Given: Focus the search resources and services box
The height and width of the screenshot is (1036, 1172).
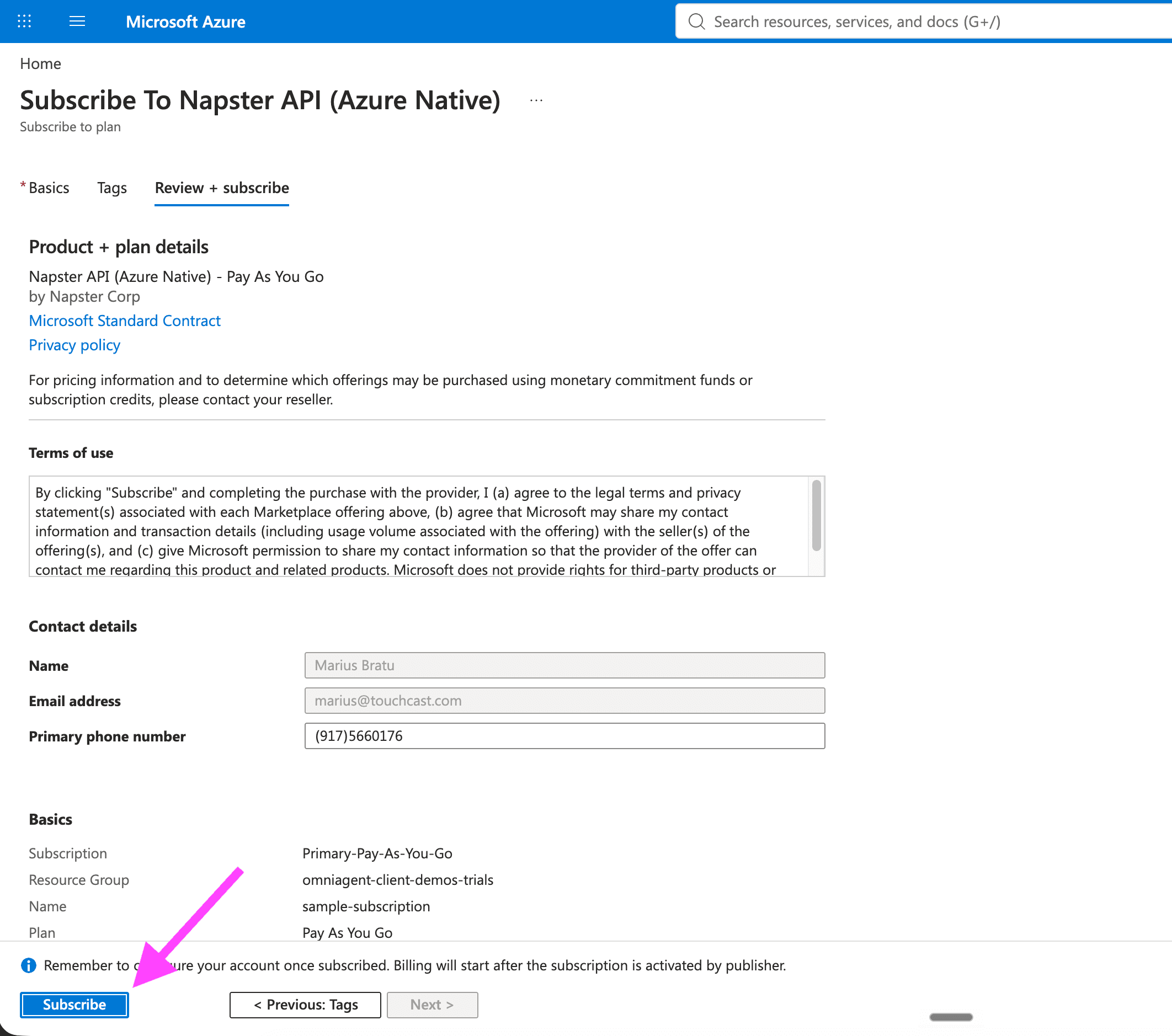Looking at the screenshot, I should click(923, 22).
